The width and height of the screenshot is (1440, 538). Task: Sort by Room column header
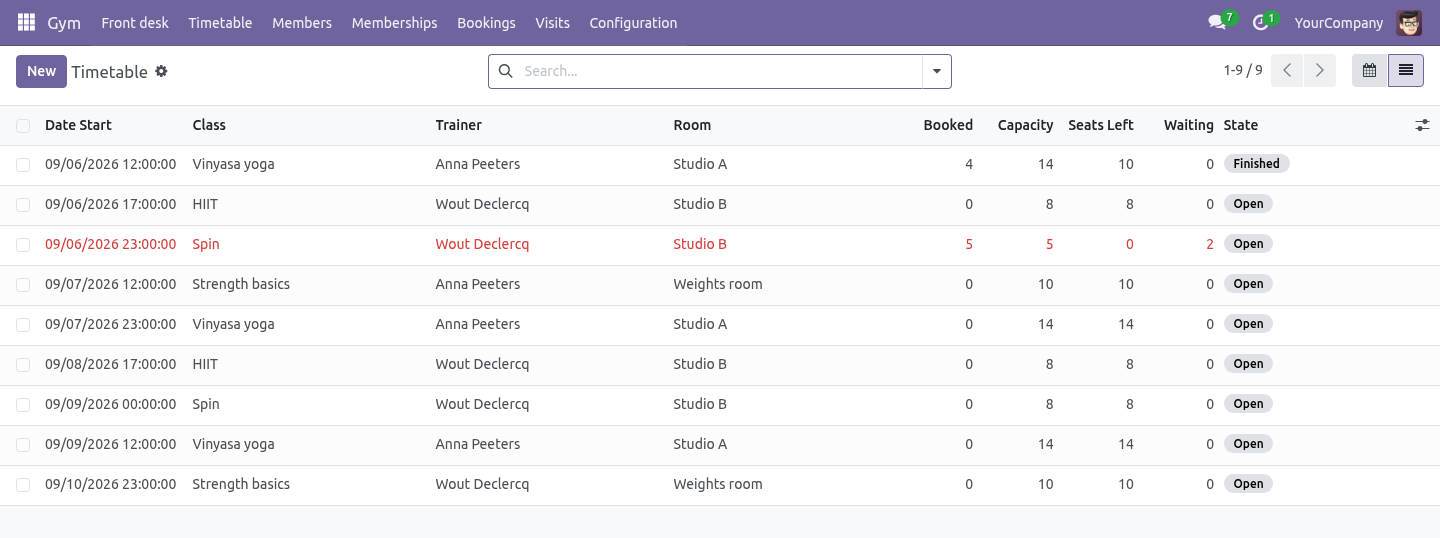point(692,125)
